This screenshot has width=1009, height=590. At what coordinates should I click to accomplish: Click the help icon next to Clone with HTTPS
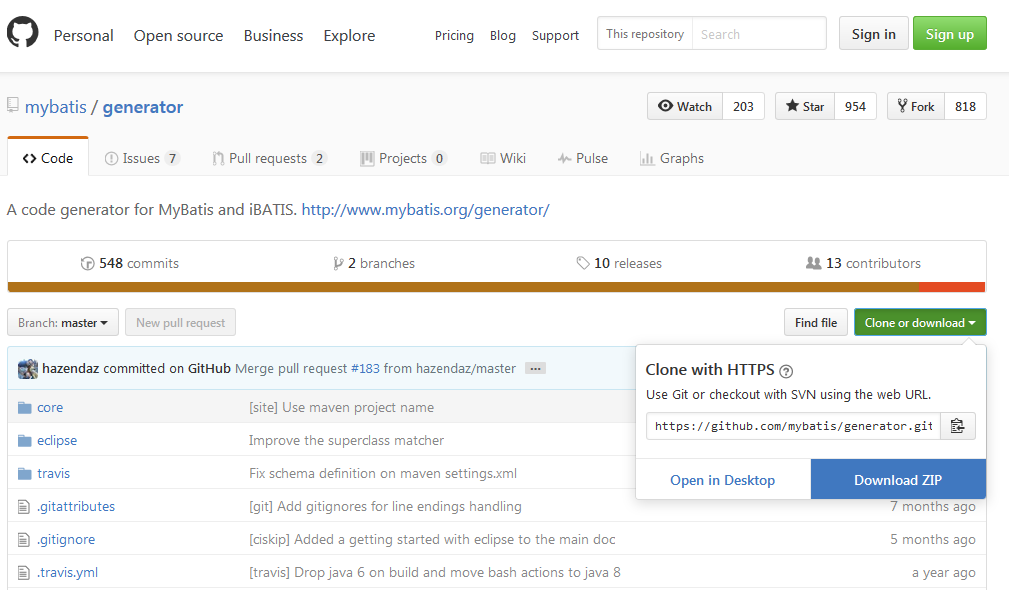click(x=786, y=371)
